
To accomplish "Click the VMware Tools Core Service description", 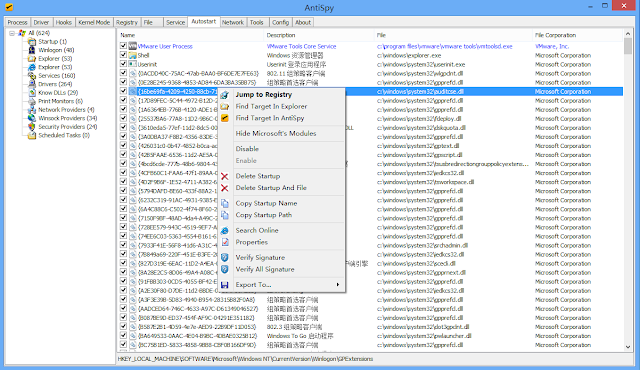I will (x=302, y=47).
